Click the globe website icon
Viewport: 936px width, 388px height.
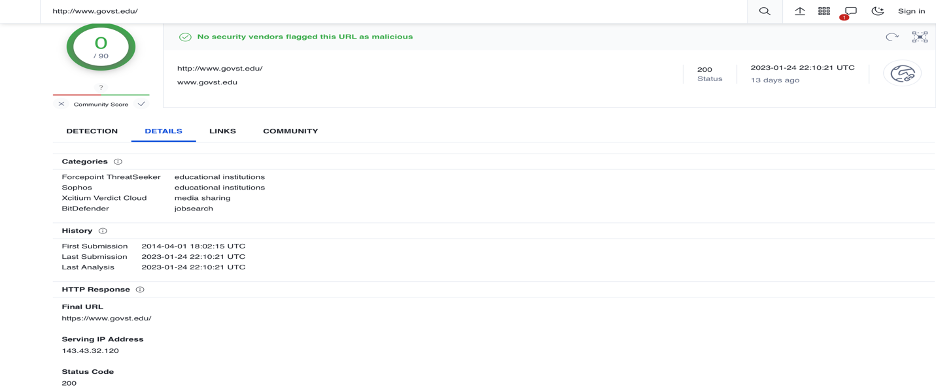point(902,74)
